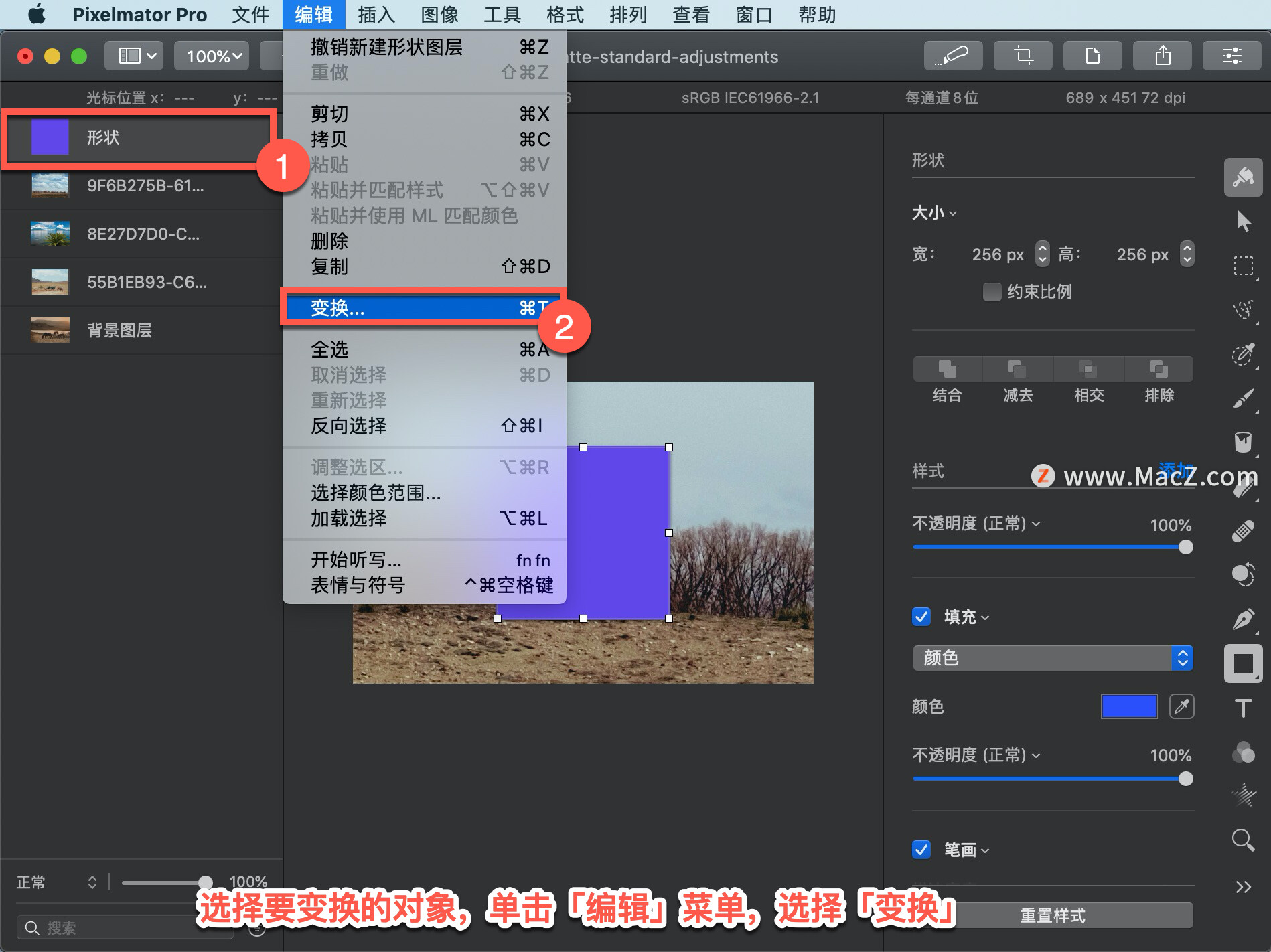This screenshot has height=952, width=1271.
Task: Expand the 笔画 options chevron
Action: click(985, 850)
